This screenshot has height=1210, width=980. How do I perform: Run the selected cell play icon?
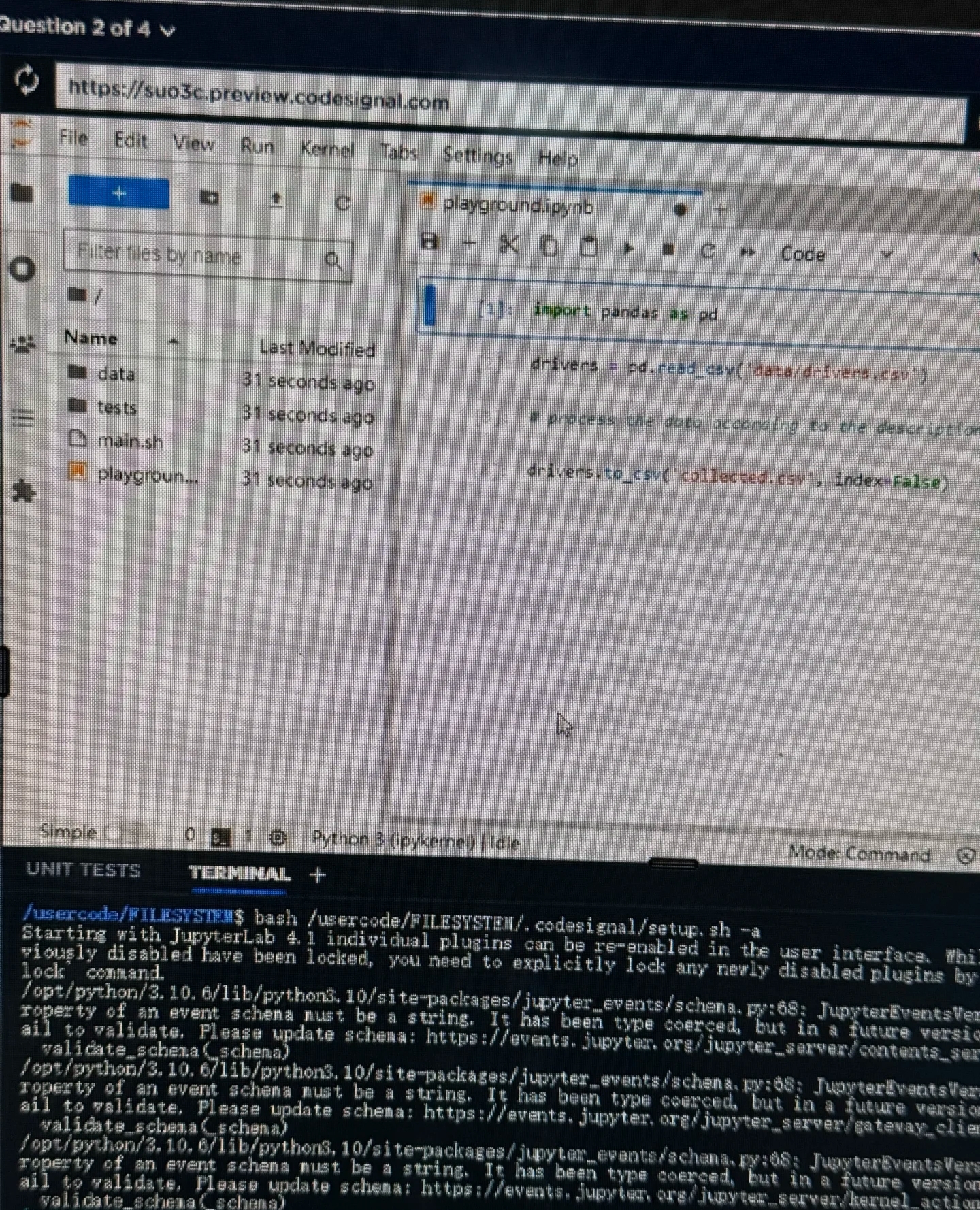(629, 248)
